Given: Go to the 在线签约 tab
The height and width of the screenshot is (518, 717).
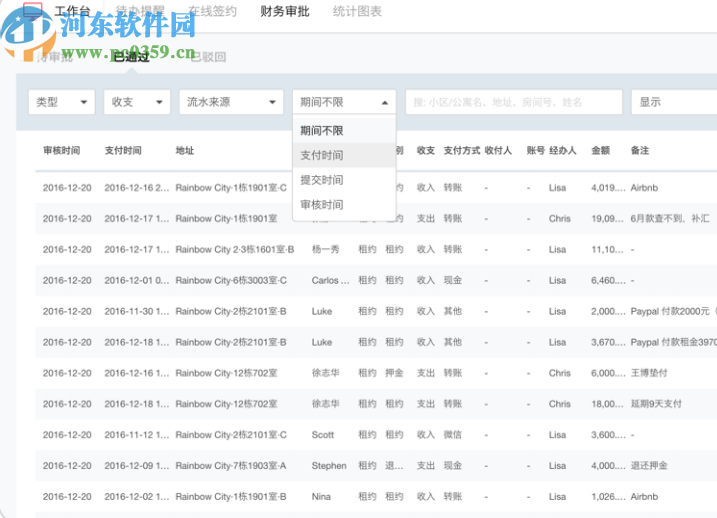Looking at the screenshot, I should point(212,12).
